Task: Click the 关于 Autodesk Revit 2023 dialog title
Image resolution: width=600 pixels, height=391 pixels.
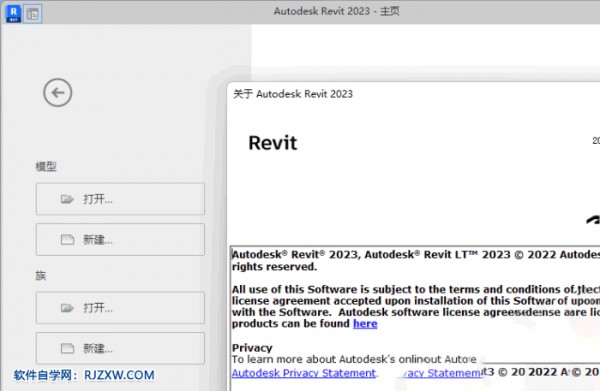Action: pos(293,94)
